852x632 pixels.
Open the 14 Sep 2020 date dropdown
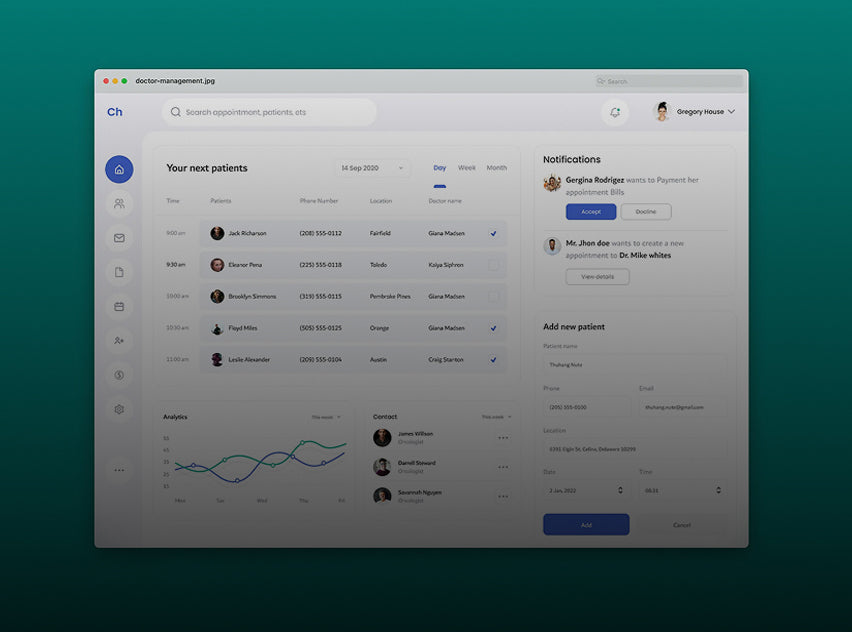[x=372, y=168]
